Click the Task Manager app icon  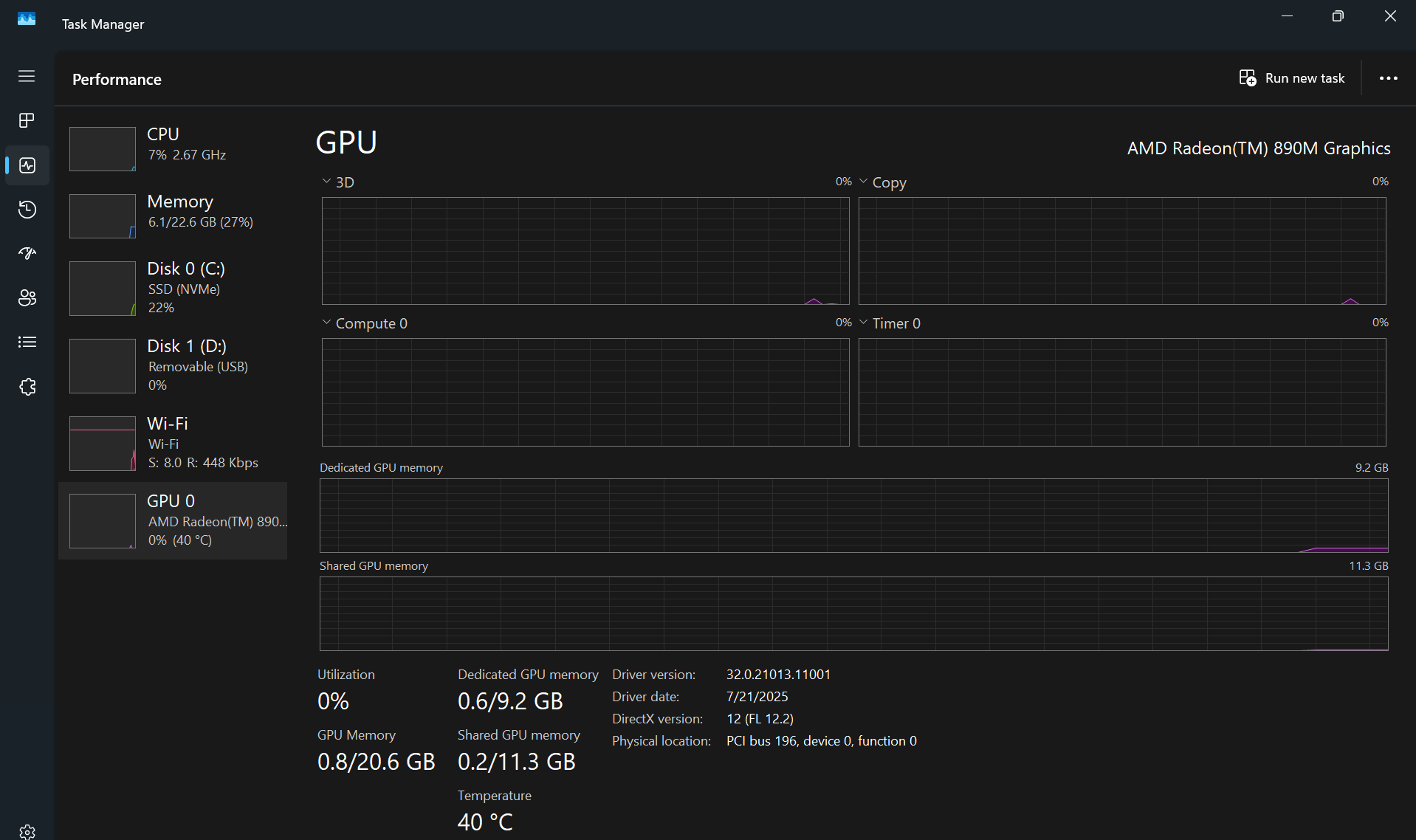(x=27, y=18)
